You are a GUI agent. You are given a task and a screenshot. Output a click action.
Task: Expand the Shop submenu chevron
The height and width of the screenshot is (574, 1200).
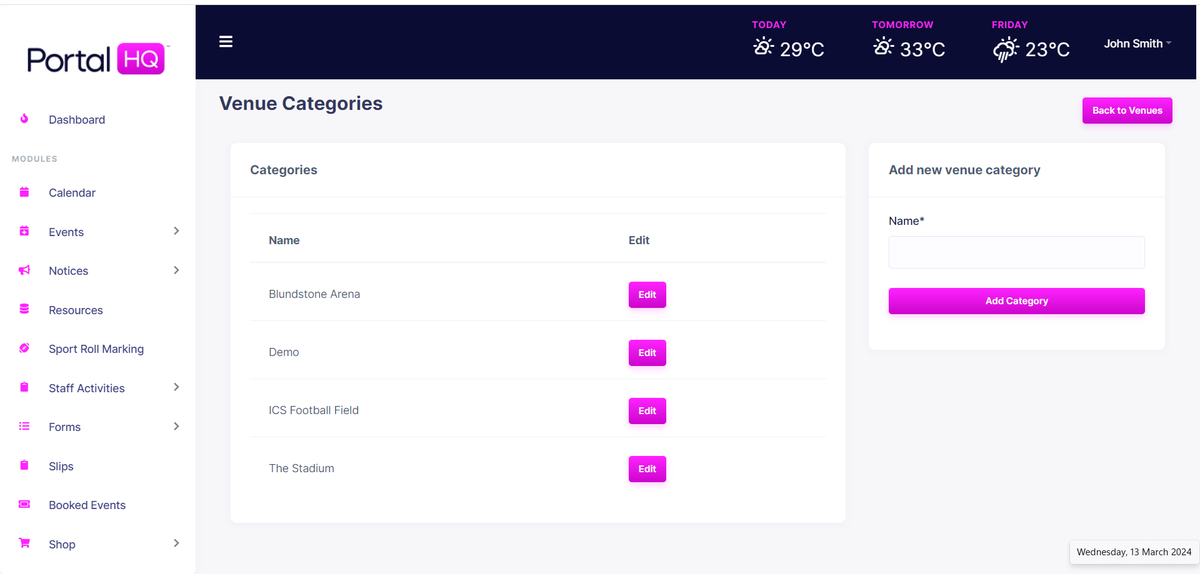click(x=176, y=543)
